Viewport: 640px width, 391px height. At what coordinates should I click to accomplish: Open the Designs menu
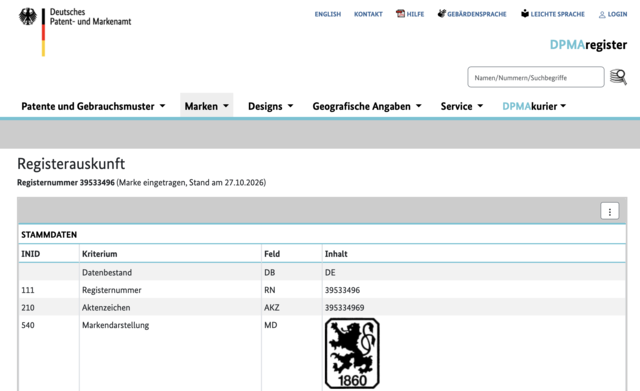coord(265,107)
